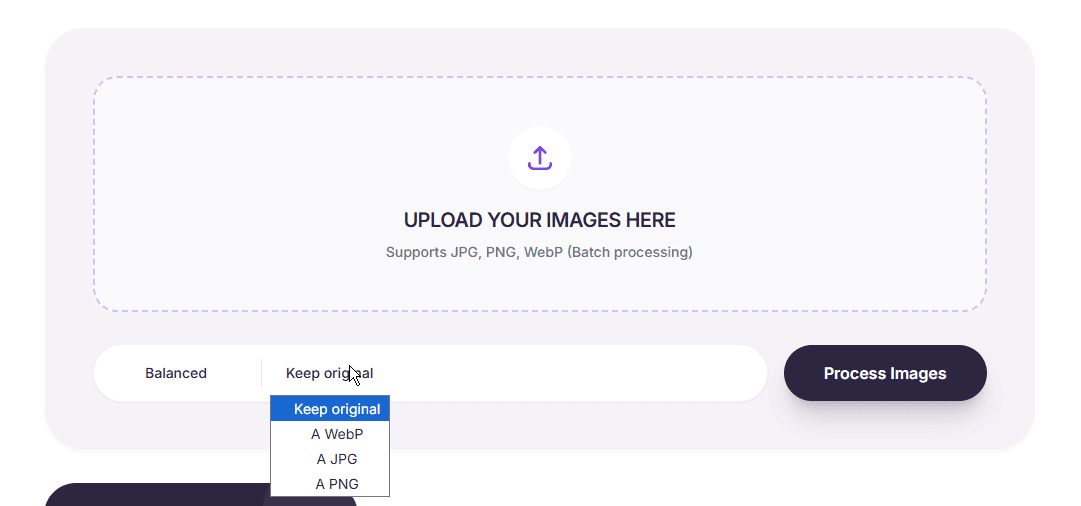Click the purple upload arrow icon

540,157
